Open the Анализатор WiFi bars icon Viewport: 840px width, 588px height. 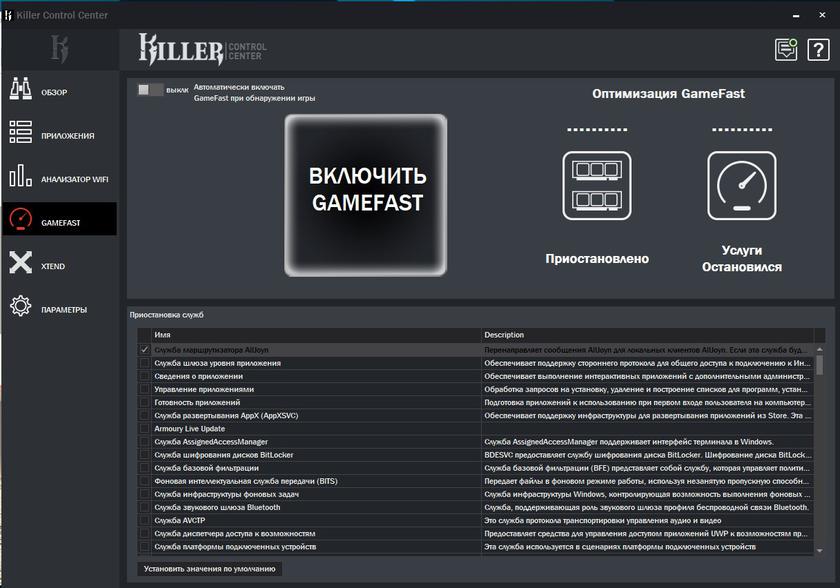pyautogui.click(x=21, y=177)
